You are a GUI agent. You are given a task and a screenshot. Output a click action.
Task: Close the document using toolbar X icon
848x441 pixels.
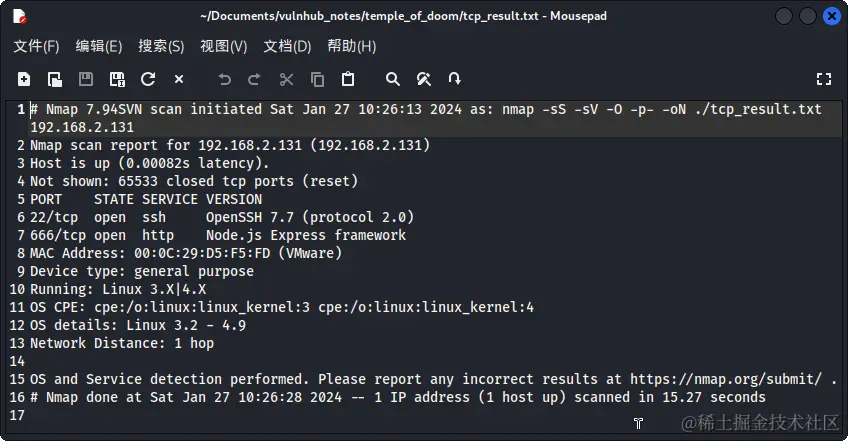(x=179, y=79)
